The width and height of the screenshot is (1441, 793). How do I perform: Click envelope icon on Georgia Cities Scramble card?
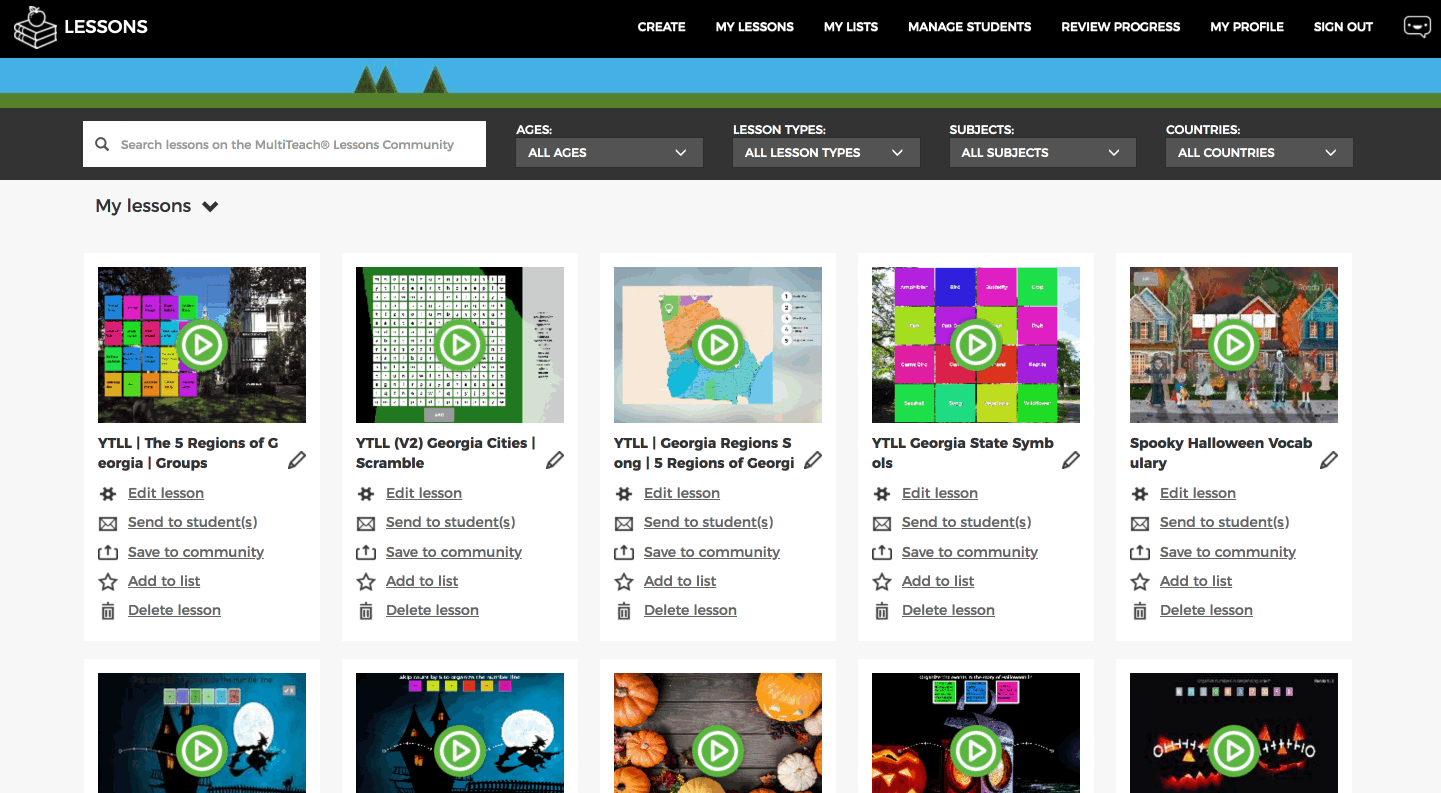(x=366, y=523)
